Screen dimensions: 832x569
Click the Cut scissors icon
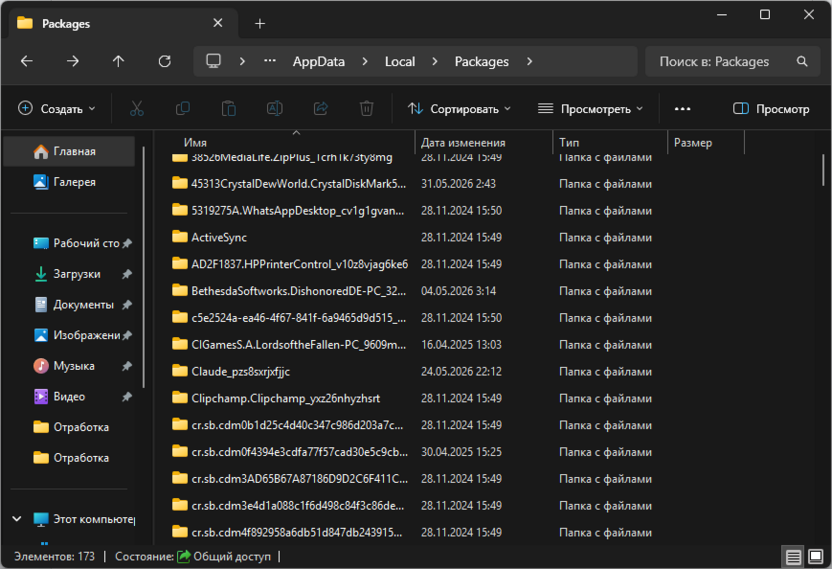point(137,109)
